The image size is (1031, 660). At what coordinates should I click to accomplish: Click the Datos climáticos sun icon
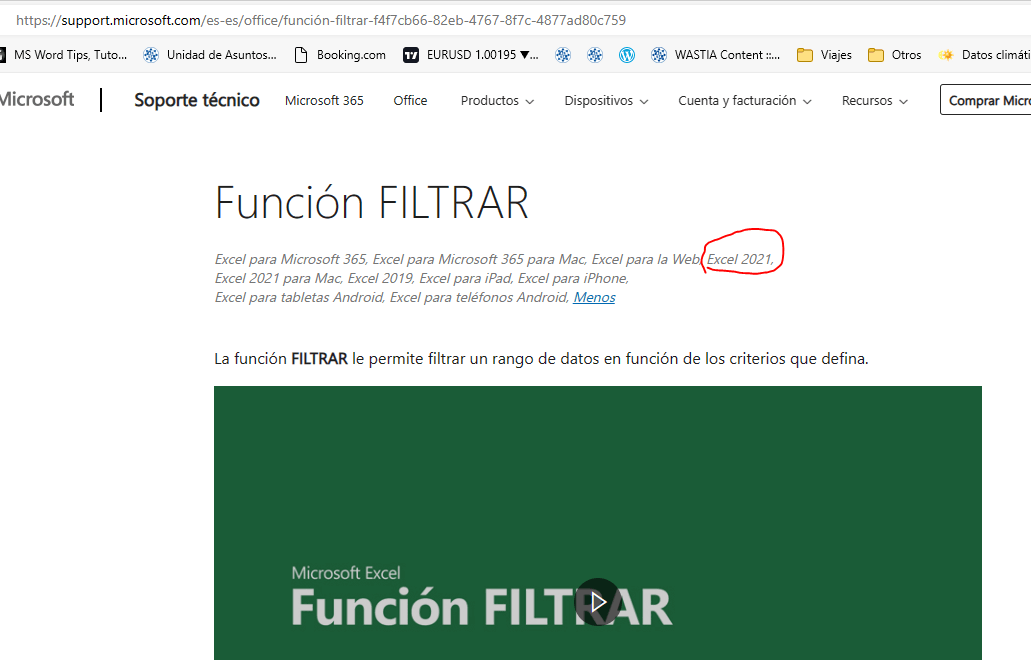pos(946,55)
